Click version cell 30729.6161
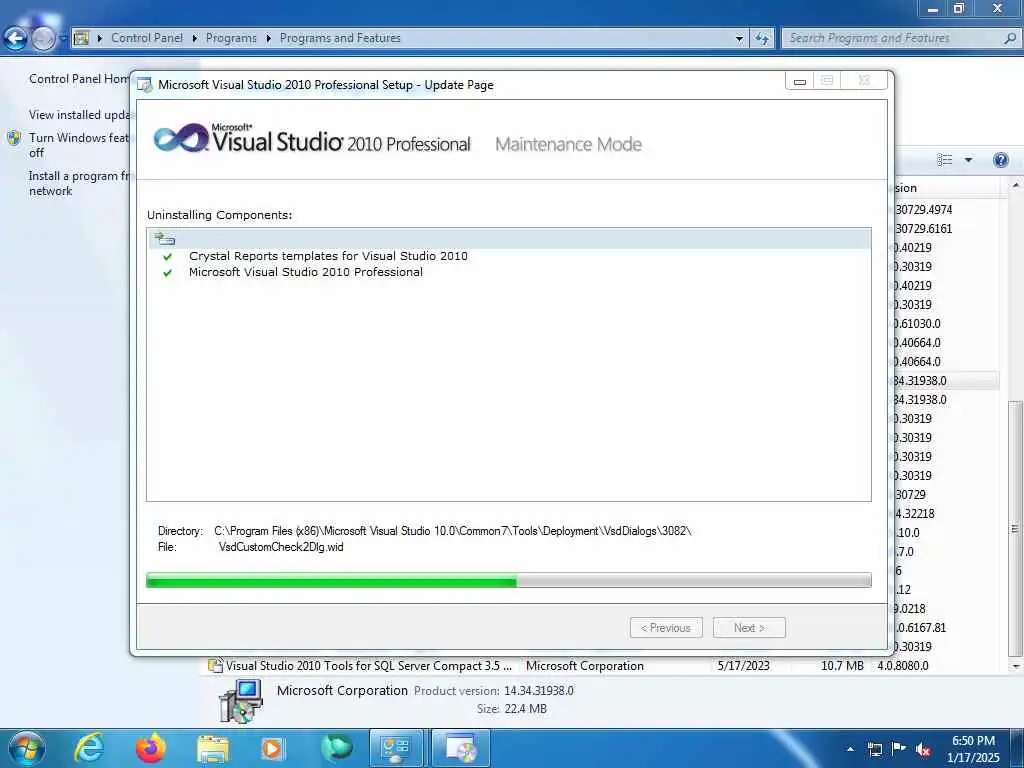 923,229
